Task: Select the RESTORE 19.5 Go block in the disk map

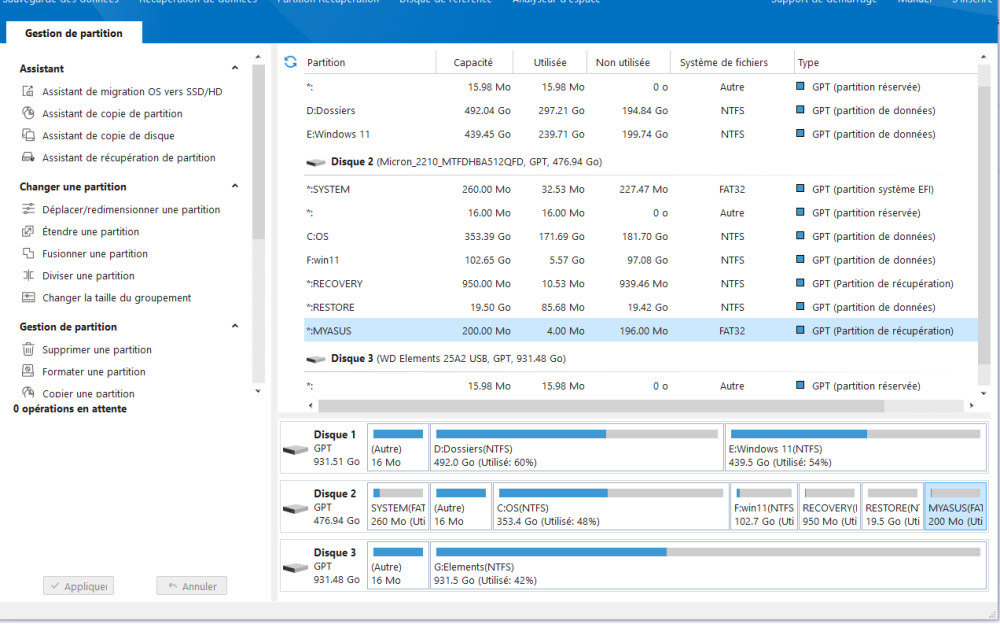Action: coord(893,507)
